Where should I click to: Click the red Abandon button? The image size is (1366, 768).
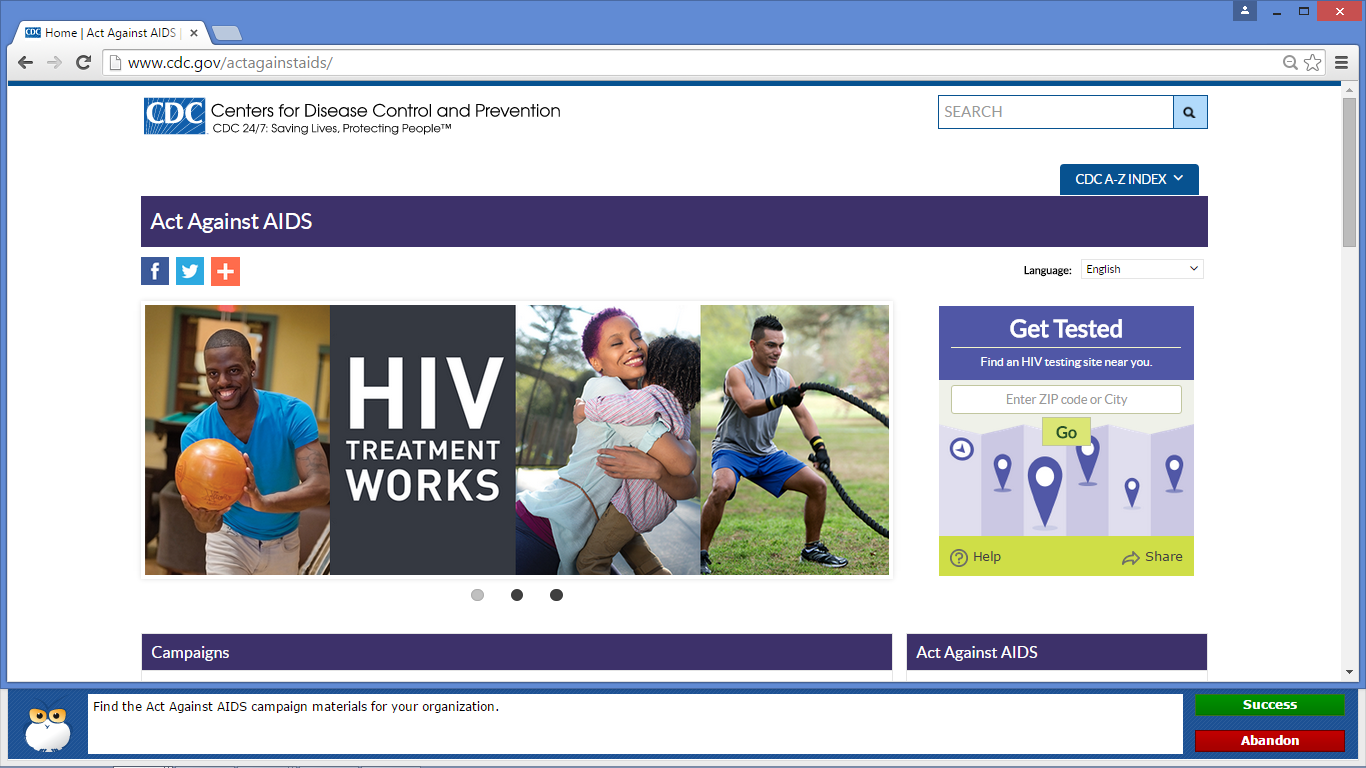click(1270, 741)
